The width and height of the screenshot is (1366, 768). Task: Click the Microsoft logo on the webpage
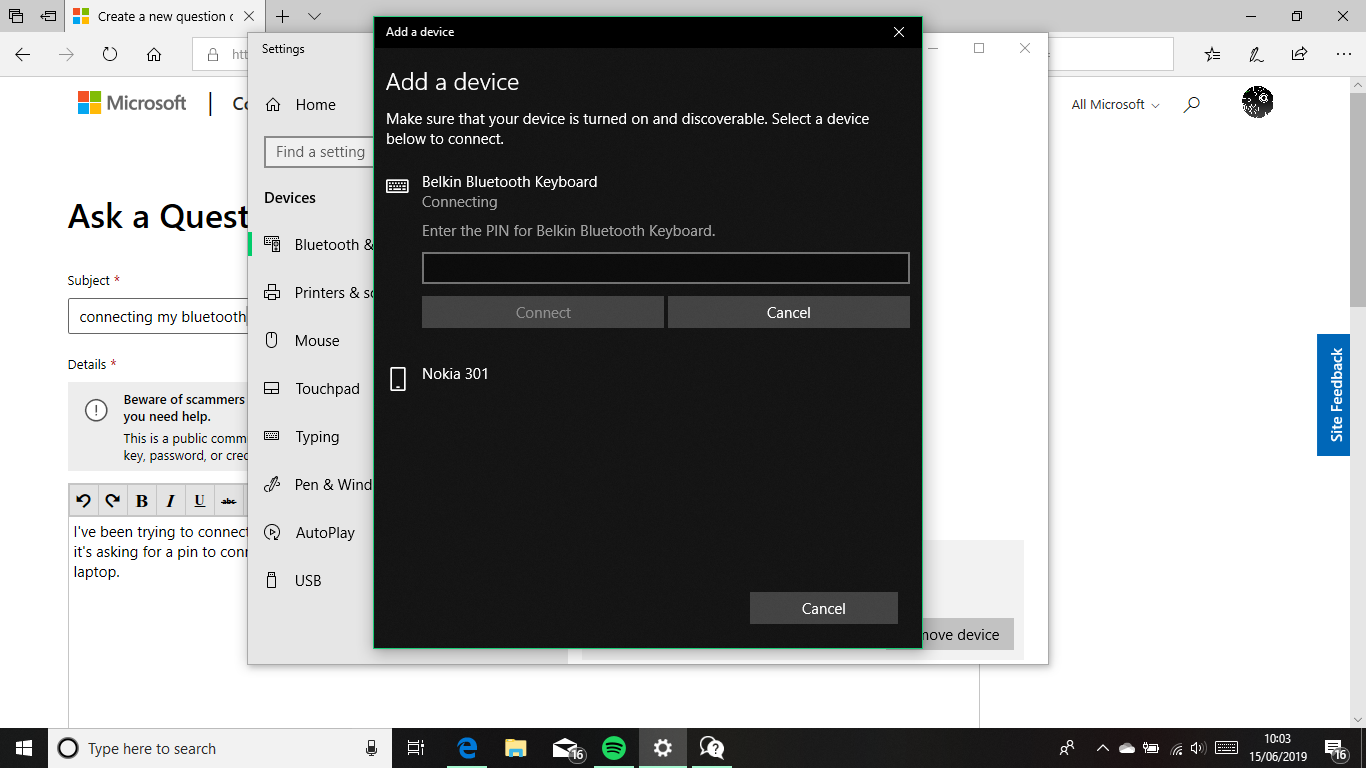click(x=132, y=103)
